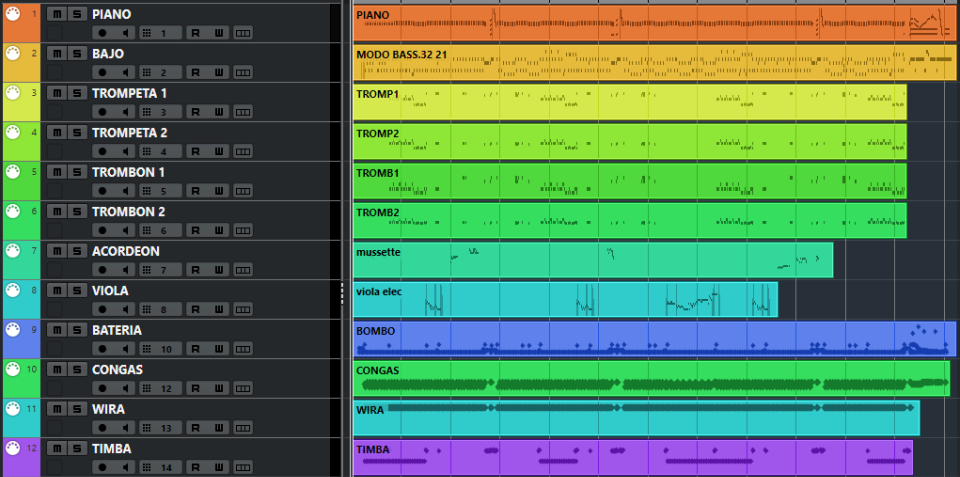This screenshot has height=477, width=960.
Task: Open ACORDEON channel selector showing 7
Action: coord(160,270)
